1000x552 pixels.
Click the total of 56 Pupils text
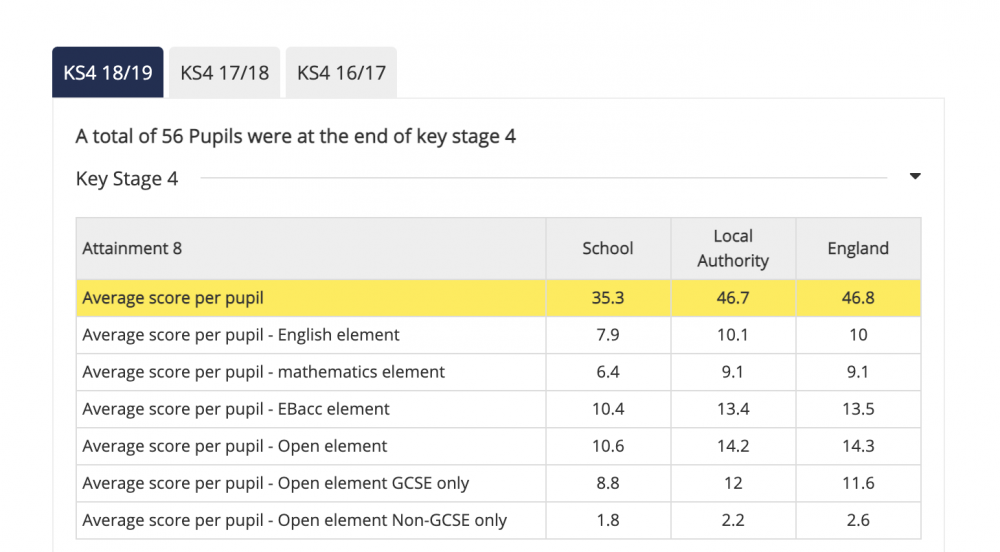[295, 136]
